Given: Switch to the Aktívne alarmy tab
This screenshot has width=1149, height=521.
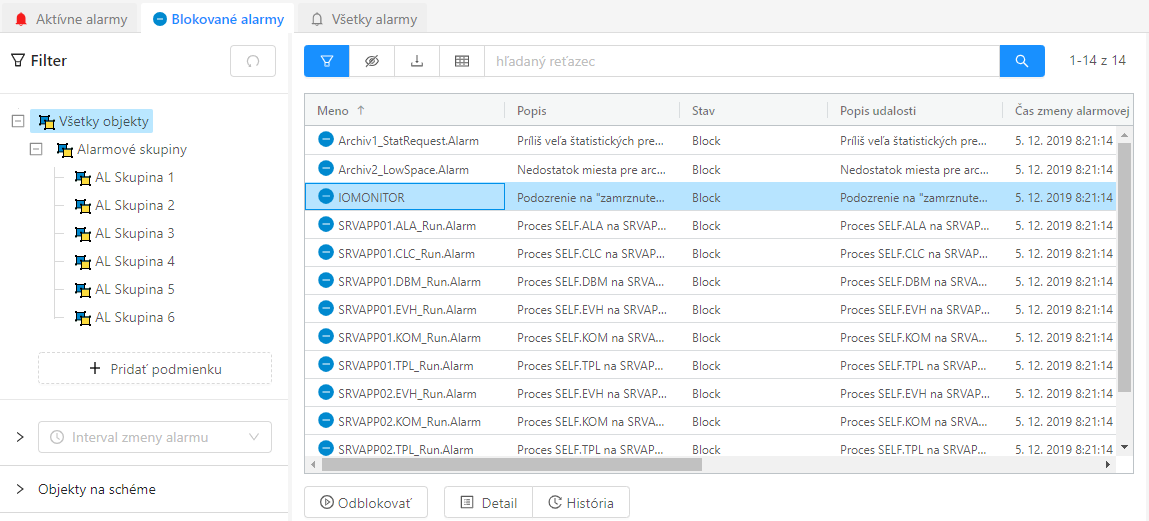Looking at the screenshot, I should (71, 19).
